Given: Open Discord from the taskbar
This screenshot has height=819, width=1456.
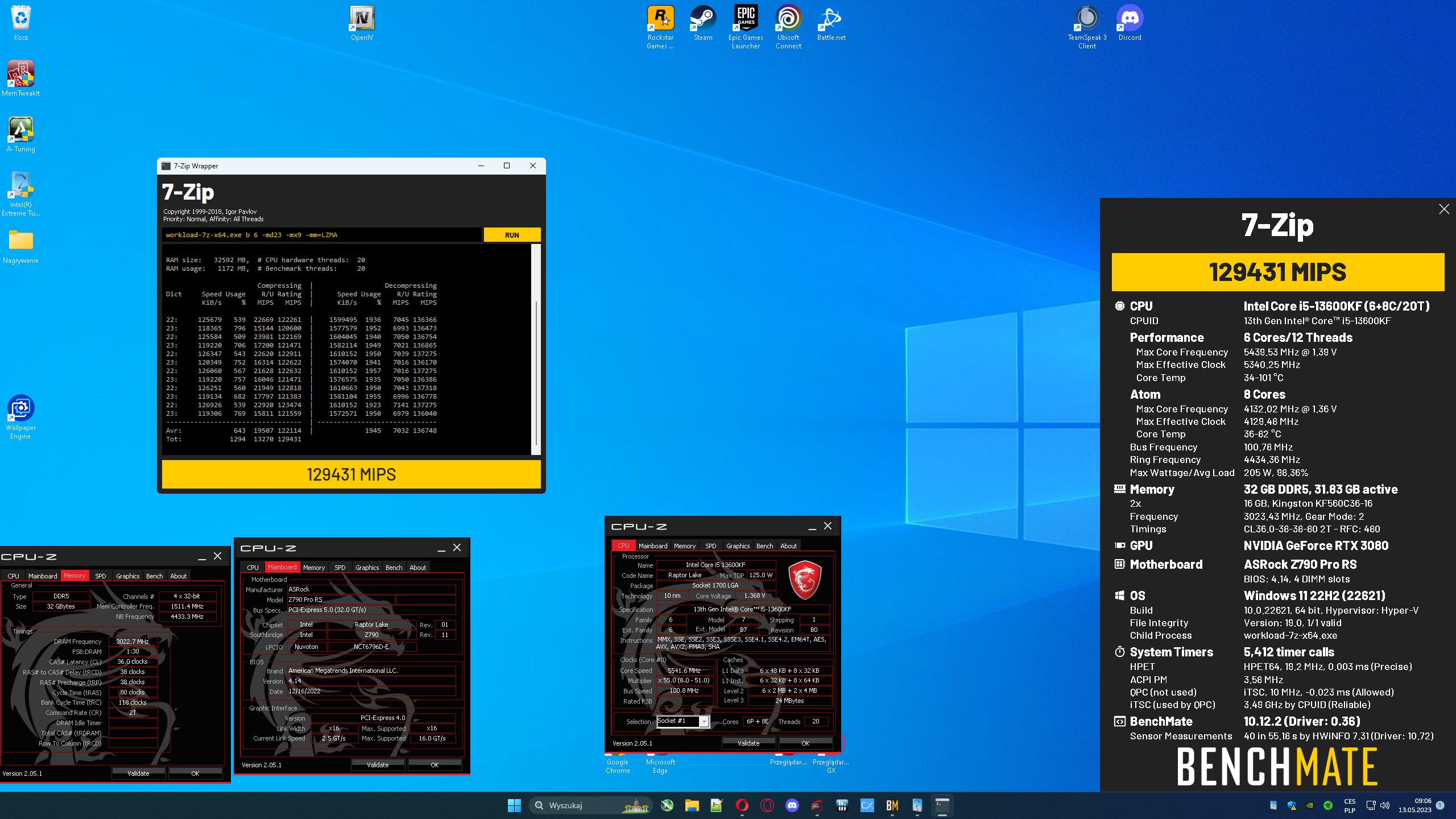Looking at the screenshot, I should tap(792, 805).
